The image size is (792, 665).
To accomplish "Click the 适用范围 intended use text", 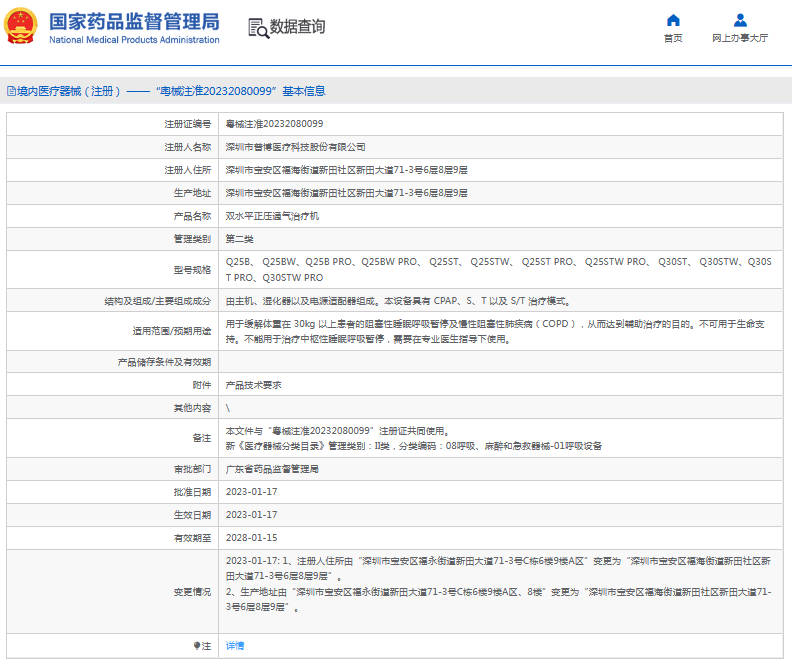I will [x=495, y=331].
